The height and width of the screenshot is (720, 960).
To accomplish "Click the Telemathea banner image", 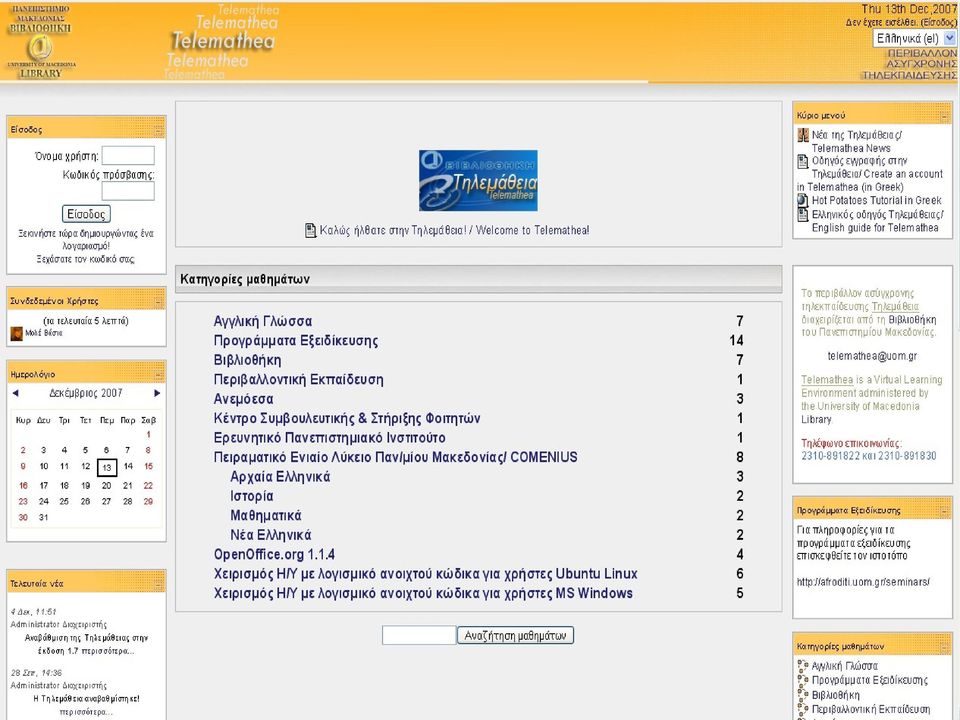I will point(478,181).
